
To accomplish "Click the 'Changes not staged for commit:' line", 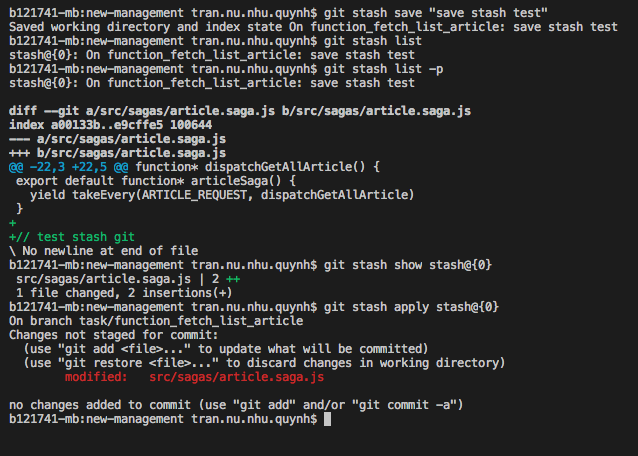I will [110, 335].
